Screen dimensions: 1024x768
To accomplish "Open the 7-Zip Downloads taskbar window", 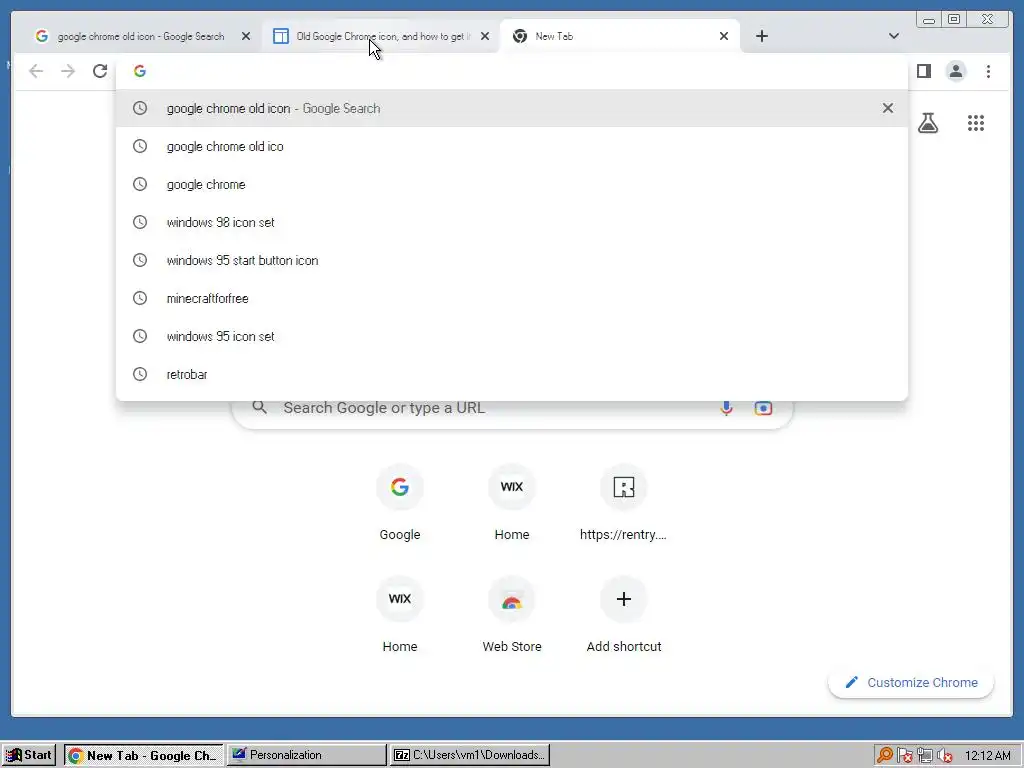I will [470, 756].
